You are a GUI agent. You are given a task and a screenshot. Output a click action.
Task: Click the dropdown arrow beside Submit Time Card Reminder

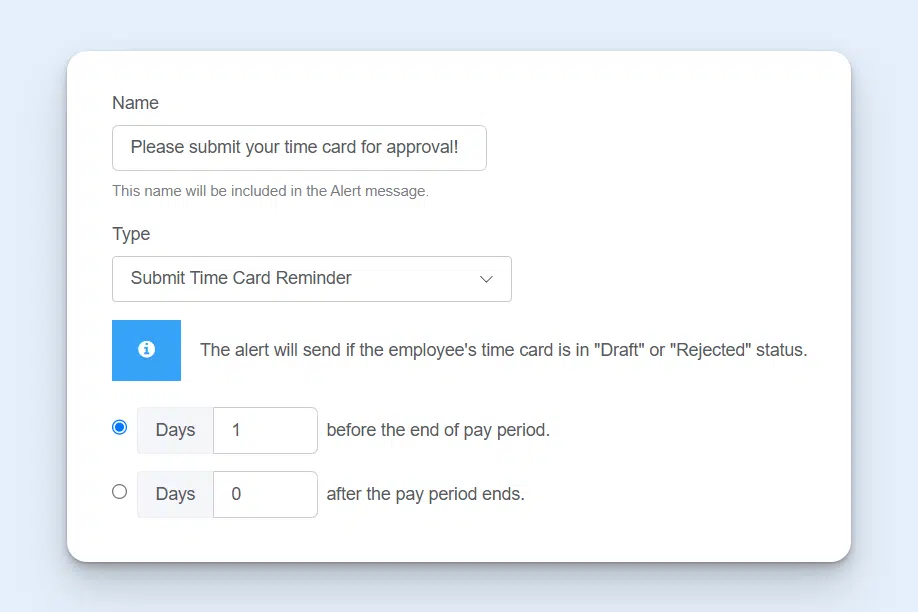pos(486,279)
